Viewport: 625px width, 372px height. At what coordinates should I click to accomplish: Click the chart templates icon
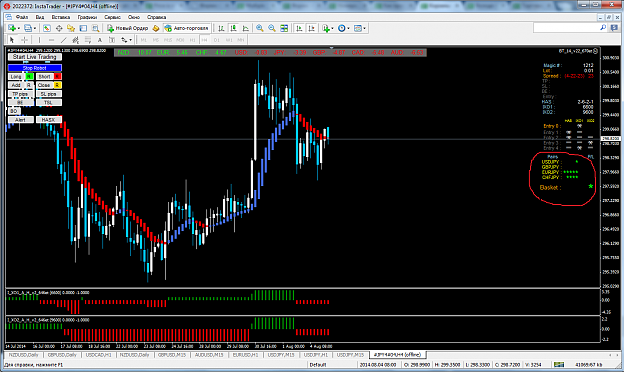point(358,28)
